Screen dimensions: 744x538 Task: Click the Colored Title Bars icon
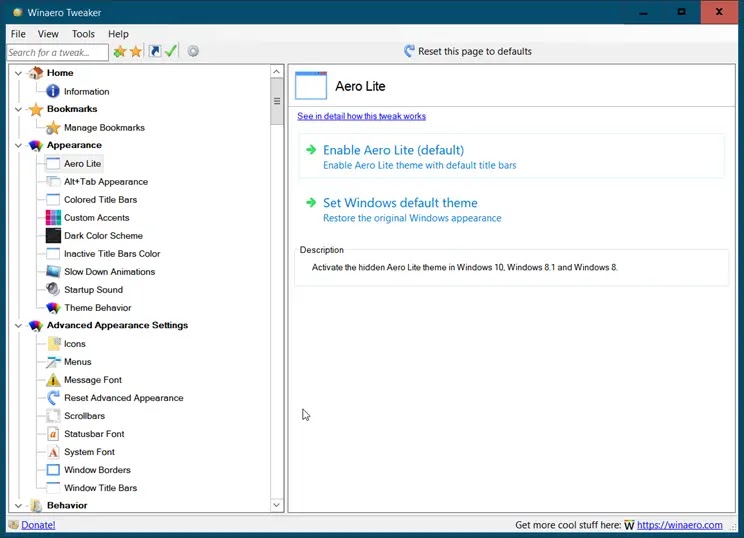pyautogui.click(x=53, y=200)
